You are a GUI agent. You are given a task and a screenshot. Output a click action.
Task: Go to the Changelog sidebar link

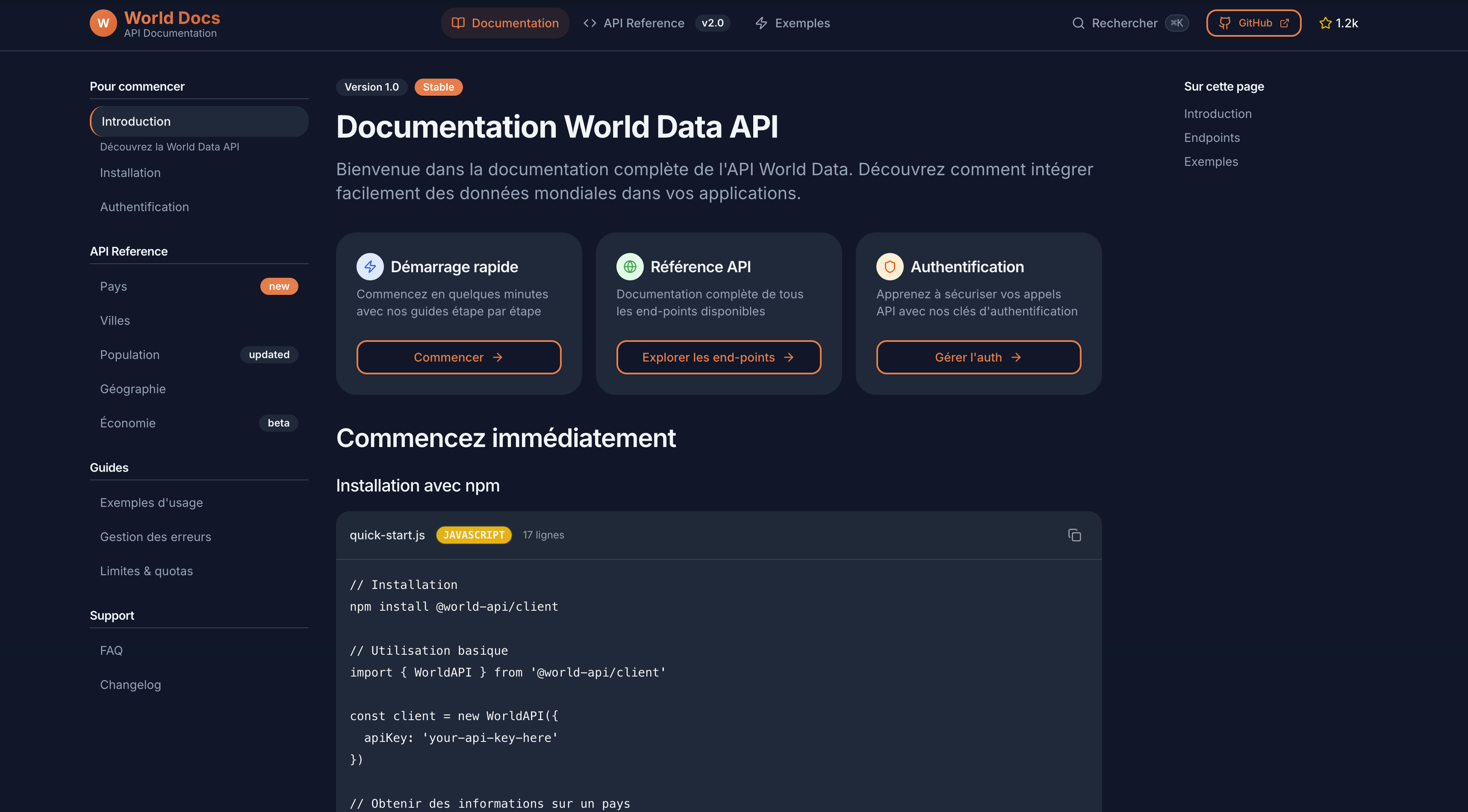[x=130, y=685]
